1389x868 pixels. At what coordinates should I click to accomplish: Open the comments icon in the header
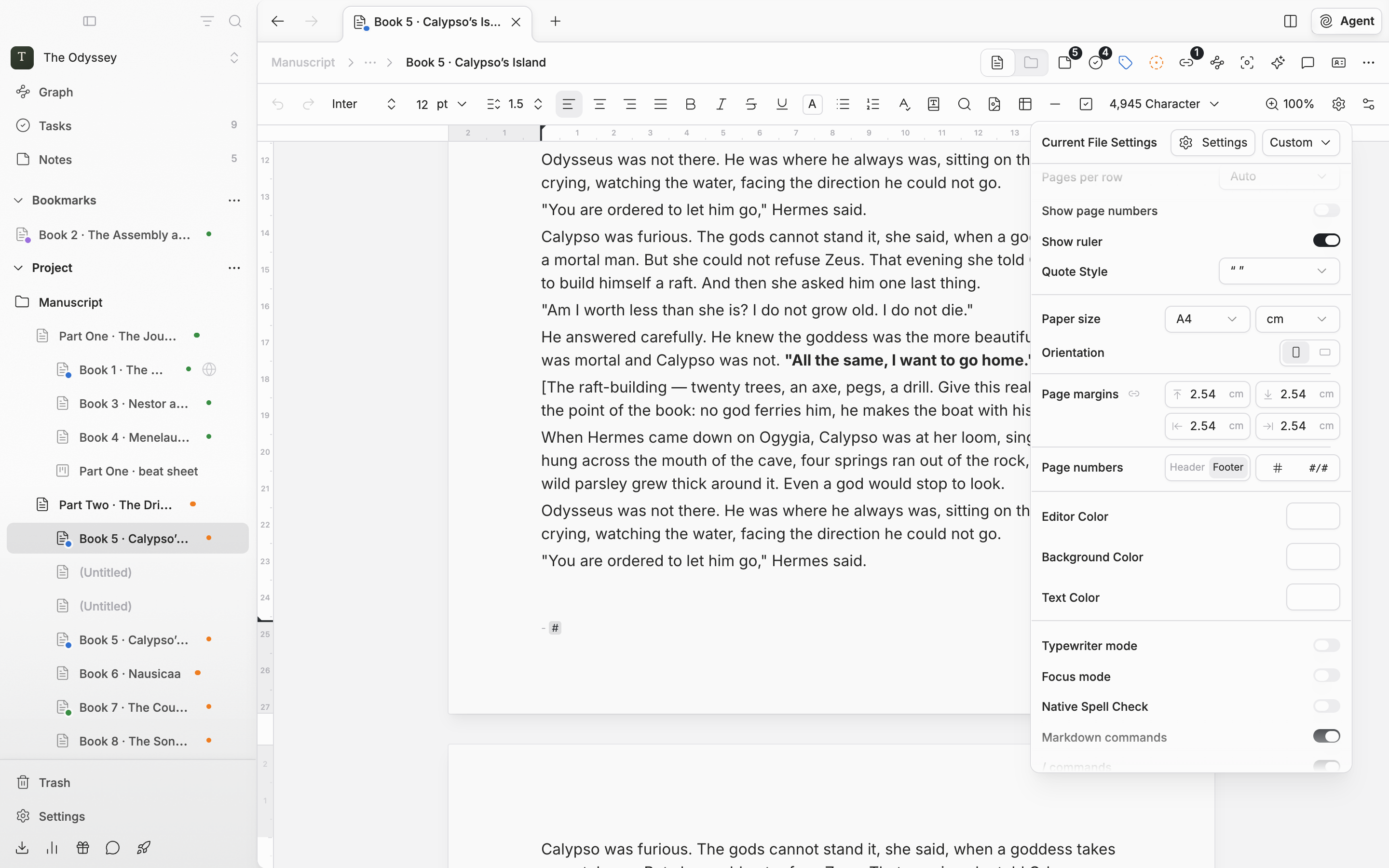pyautogui.click(x=1307, y=63)
